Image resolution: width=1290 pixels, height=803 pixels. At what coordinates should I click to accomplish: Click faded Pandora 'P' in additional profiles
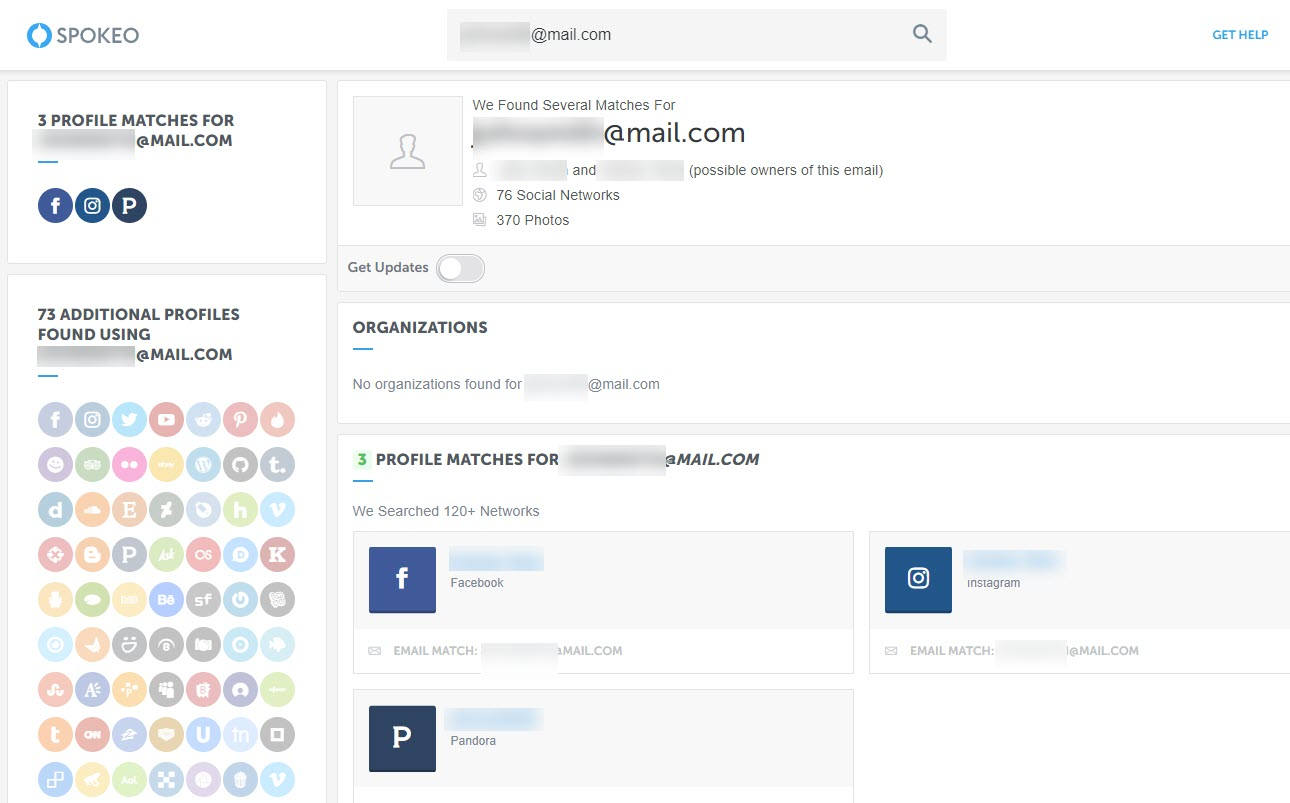[129, 555]
